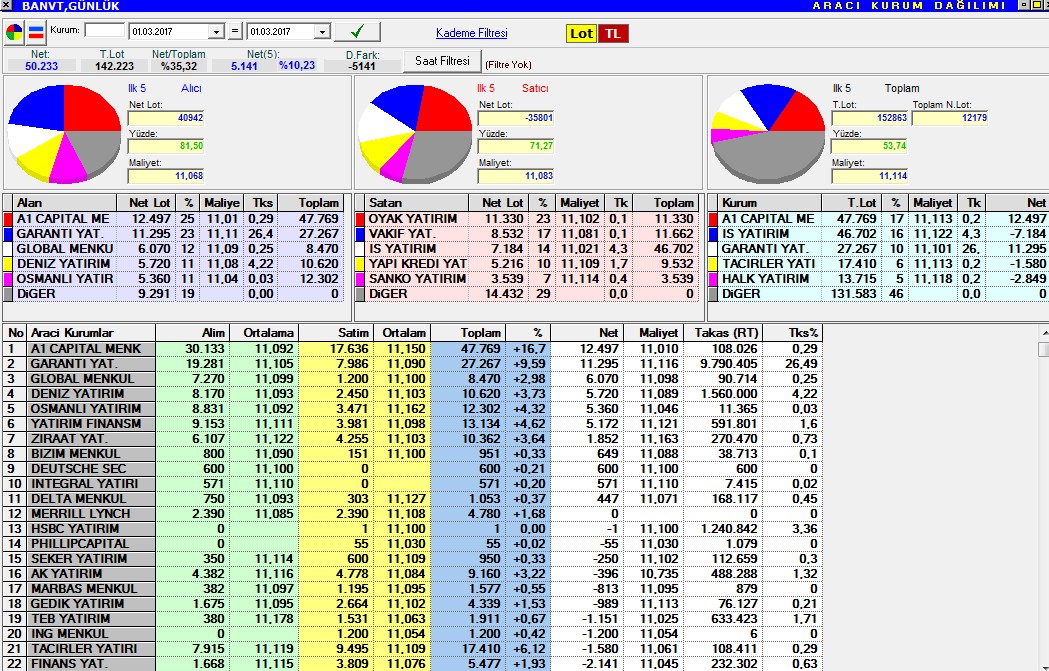Apply the date range with the green checkmark
The width and height of the screenshot is (1049, 671).
(357, 31)
